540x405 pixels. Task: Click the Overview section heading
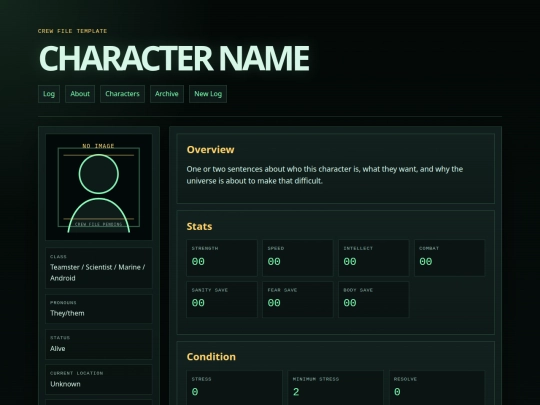coord(210,149)
